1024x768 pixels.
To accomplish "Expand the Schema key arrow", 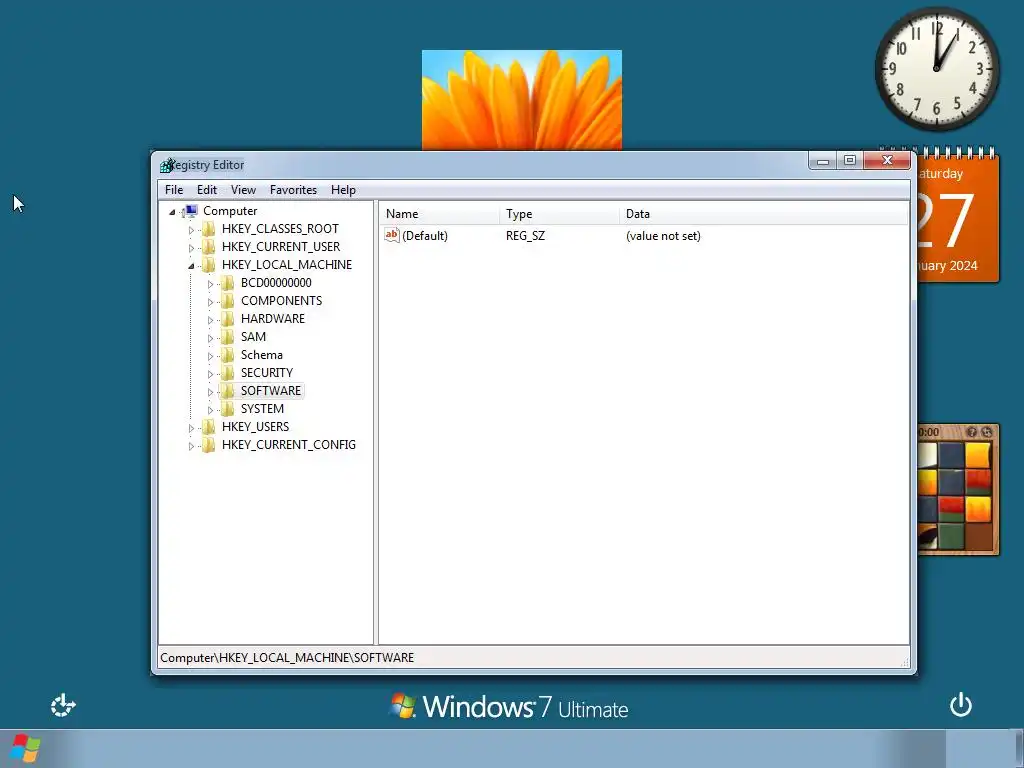I will pos(210,356).
